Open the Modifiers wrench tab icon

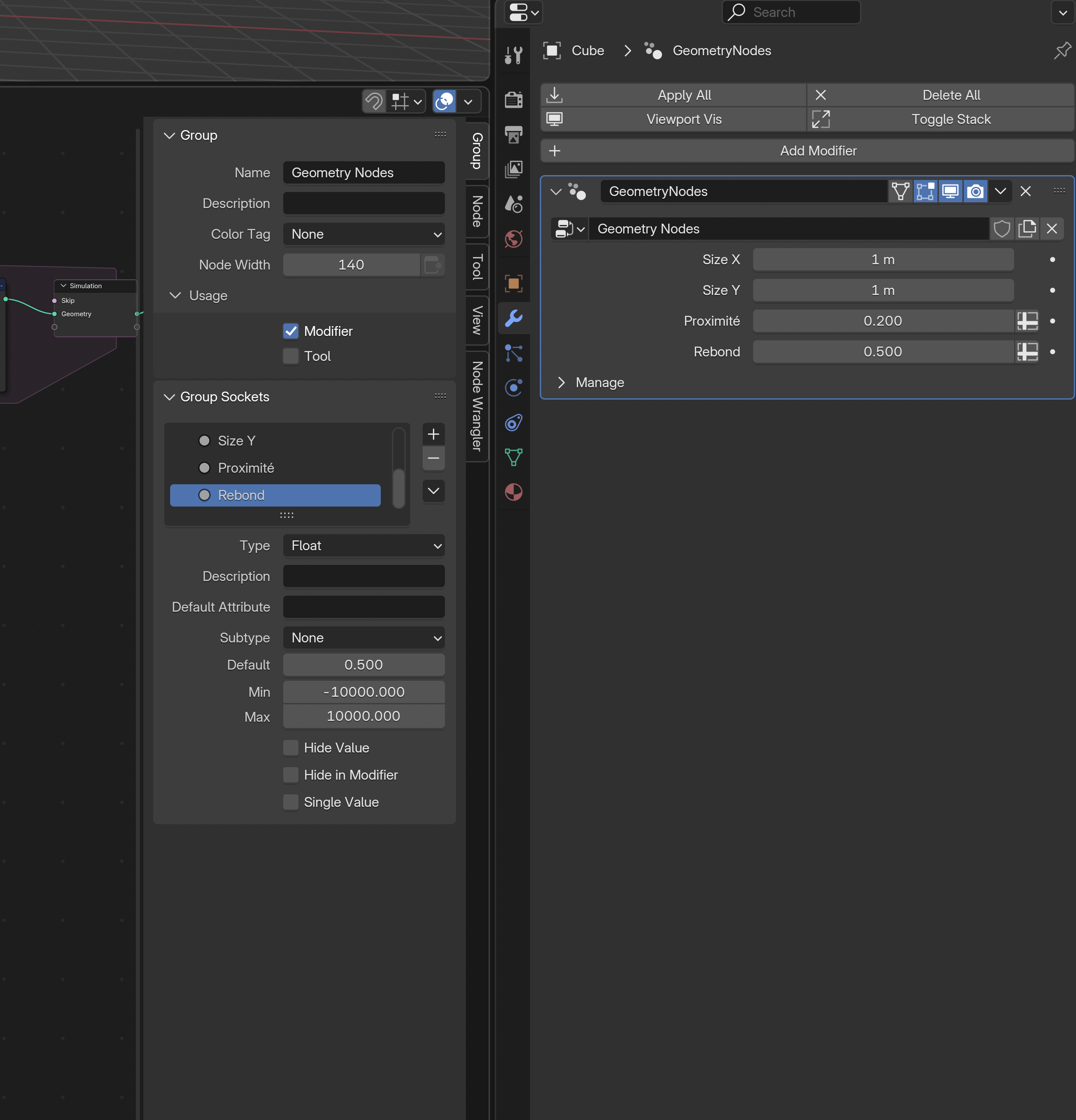(514, 318)
